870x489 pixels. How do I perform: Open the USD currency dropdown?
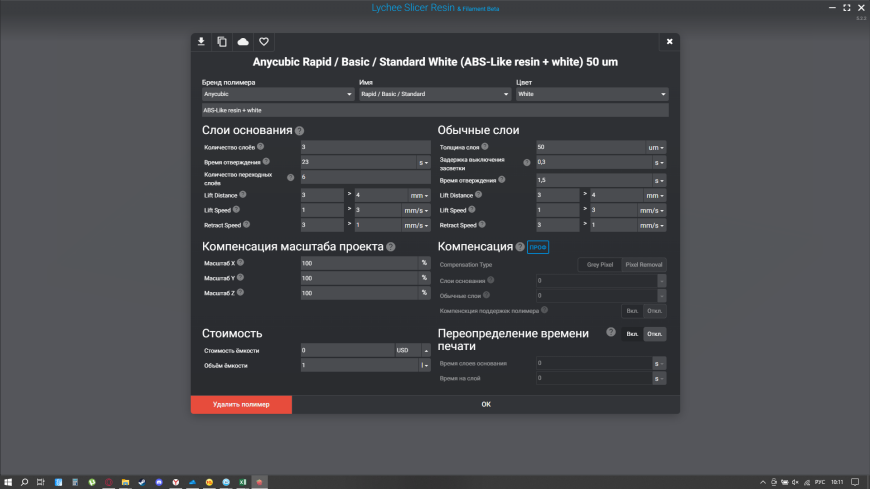pos(412,350)
